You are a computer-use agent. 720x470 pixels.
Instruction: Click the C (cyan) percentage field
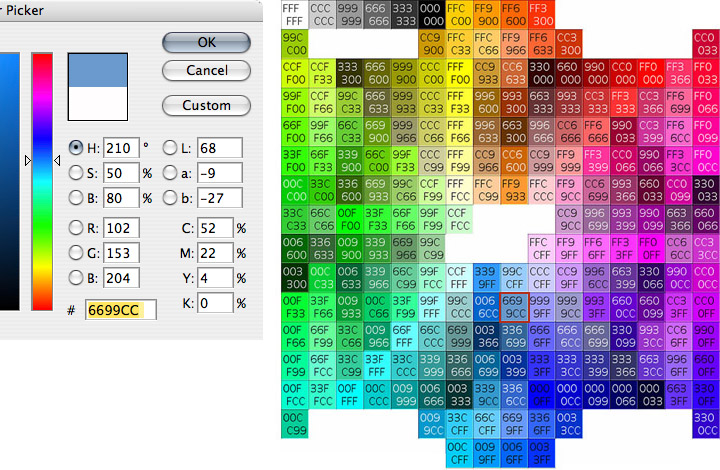click(213, 227)
